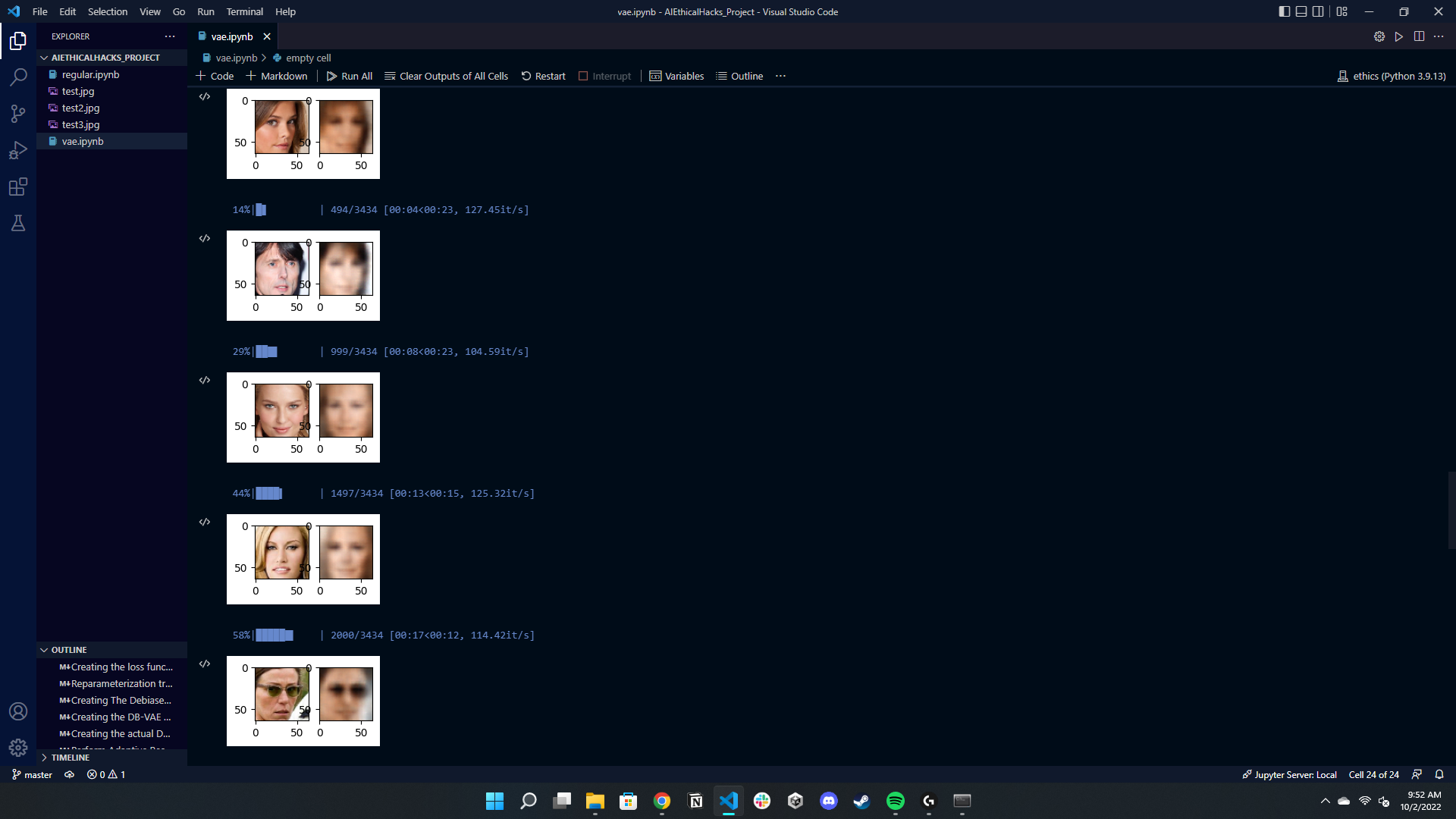
Task: Toggle the primary side bar layout button
Action: [x=1284, y=11]
